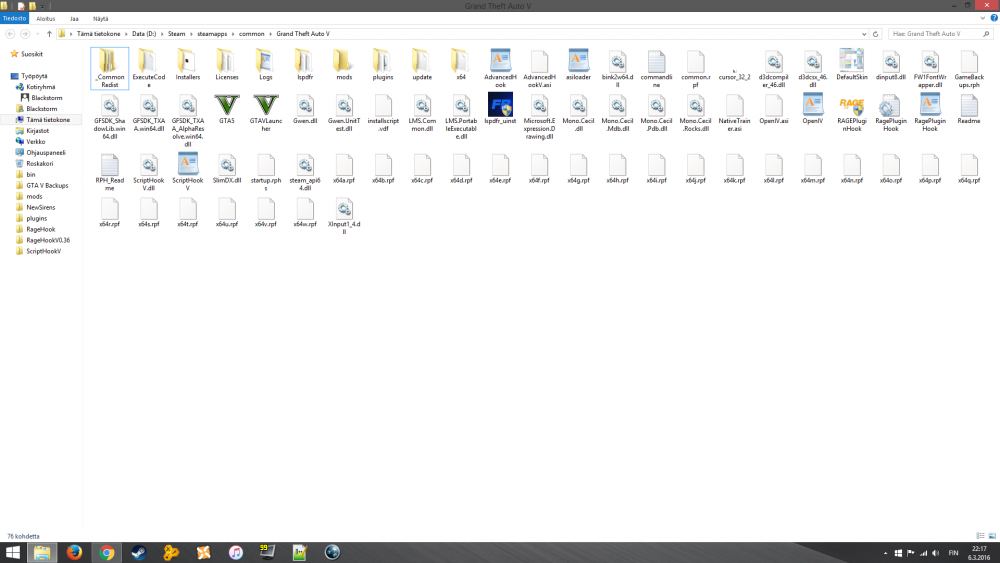This screenshot has width=1000, height=563.
Task: Open Google Chrome from the taskbar
Action: [107, 552]
